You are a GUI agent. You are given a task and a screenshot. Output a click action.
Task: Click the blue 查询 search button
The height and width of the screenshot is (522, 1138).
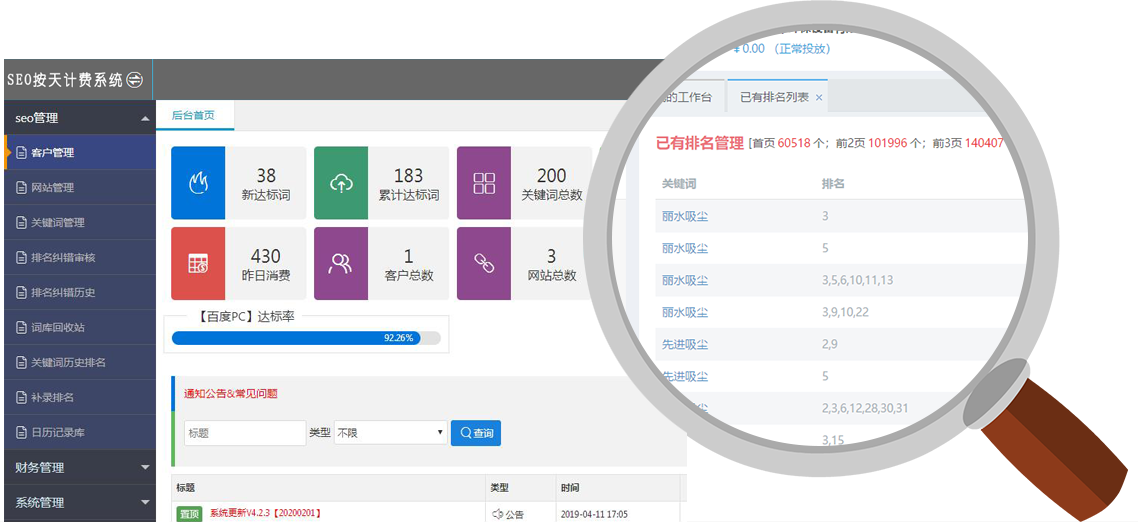[x=476, y=433]
